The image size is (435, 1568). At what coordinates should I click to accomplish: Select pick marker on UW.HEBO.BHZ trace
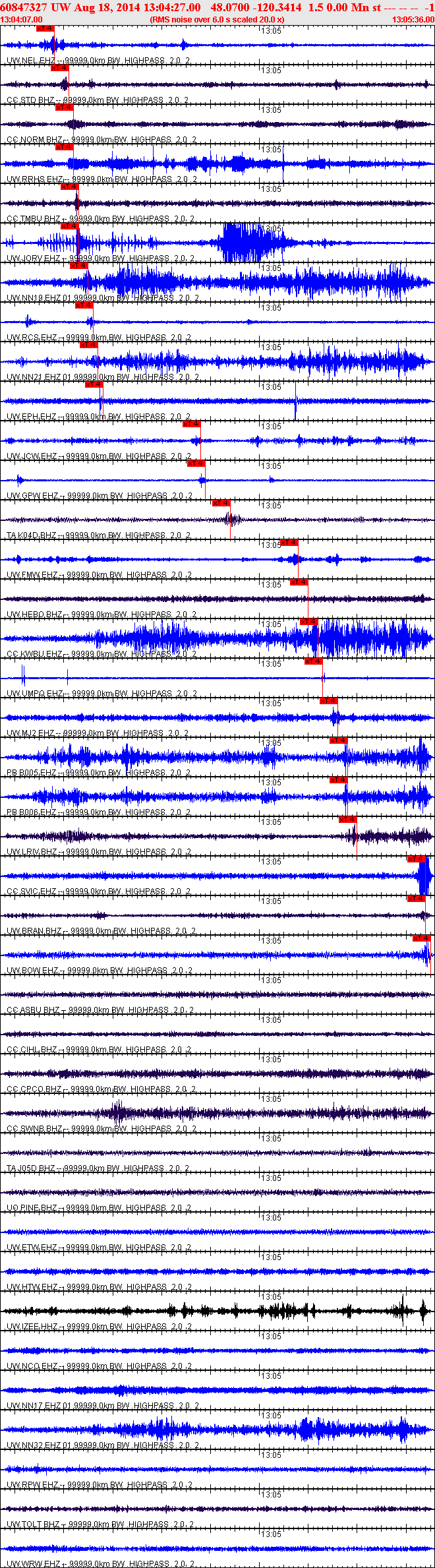click(299, 582)
